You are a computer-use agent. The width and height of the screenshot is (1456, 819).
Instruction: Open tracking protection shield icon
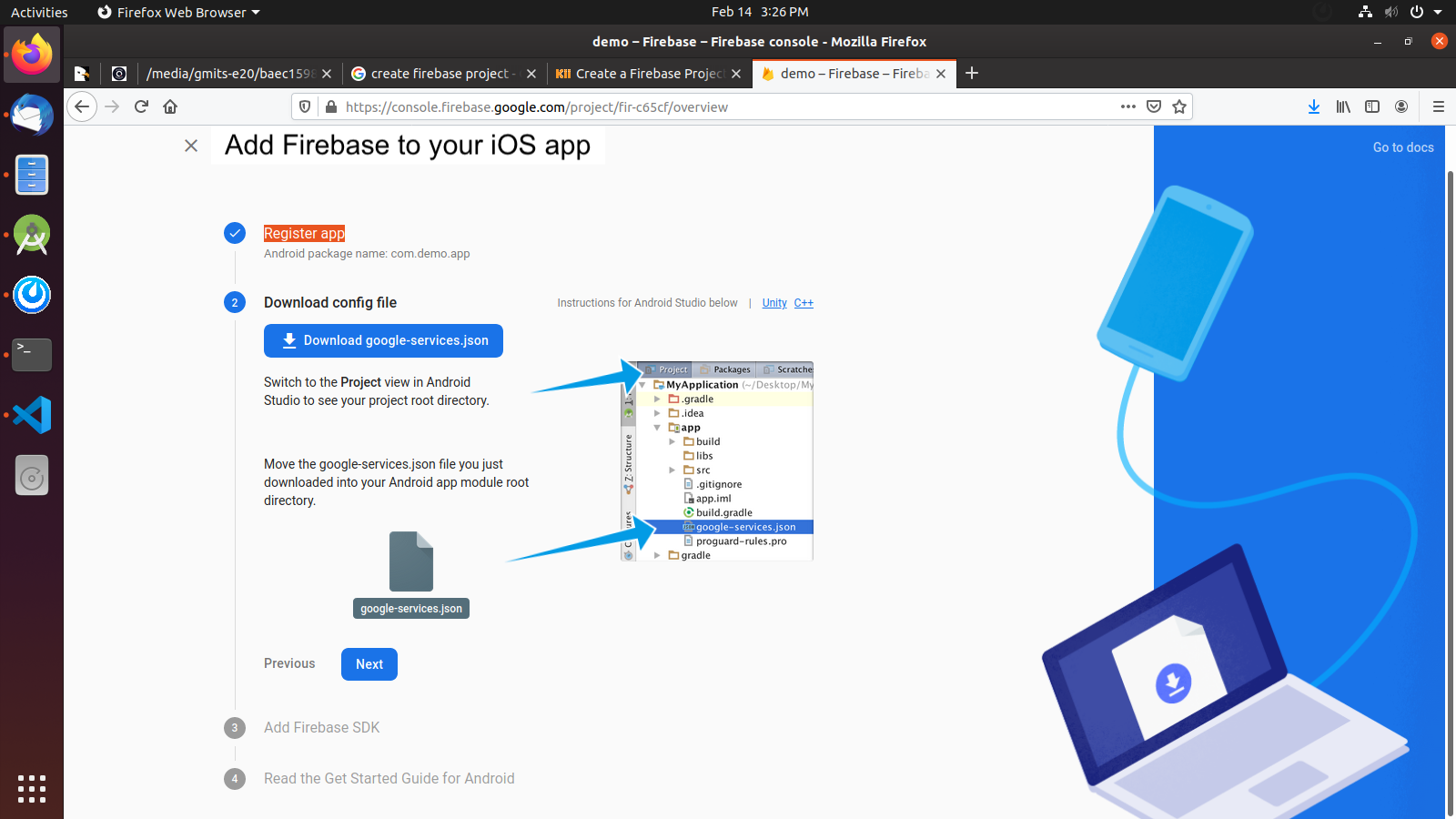[x=305, y=106]
